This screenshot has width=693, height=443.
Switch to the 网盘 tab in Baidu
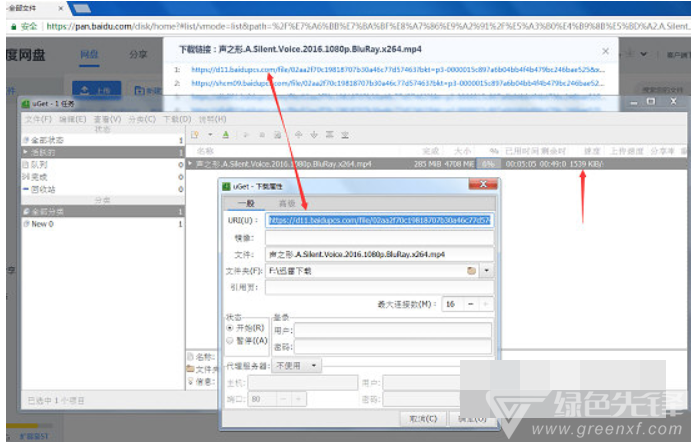(89, 54)
